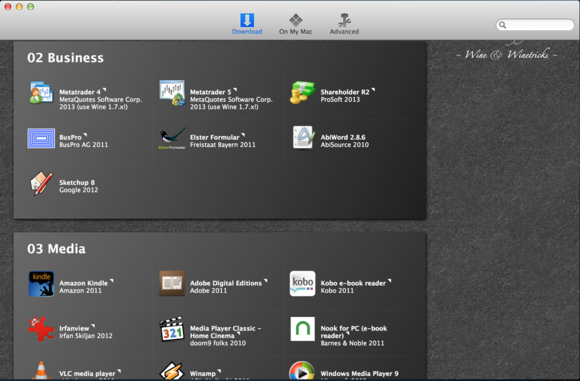Viewport: 580px width, 381px height.
Task: Select the Winamp lightning icon
Action: point(172,371)
